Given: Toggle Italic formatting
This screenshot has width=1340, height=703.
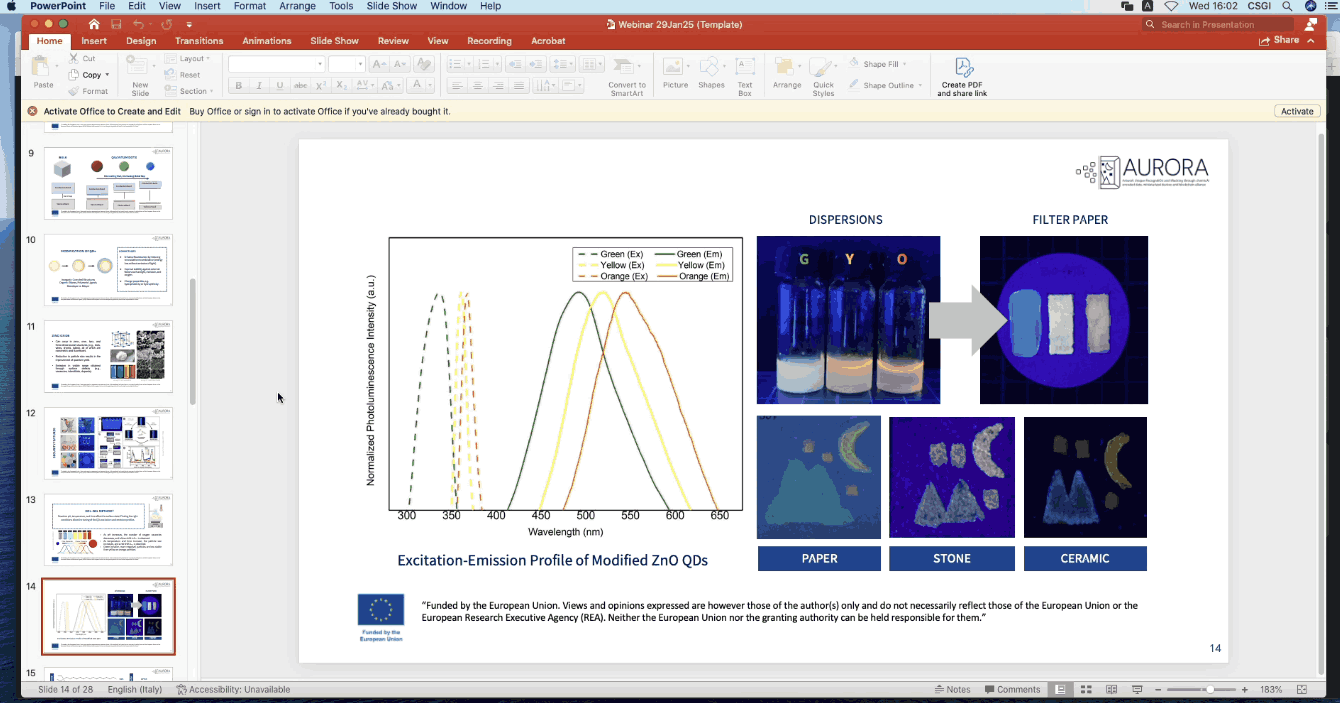Looking at the screenshot, I should [259, 86].
